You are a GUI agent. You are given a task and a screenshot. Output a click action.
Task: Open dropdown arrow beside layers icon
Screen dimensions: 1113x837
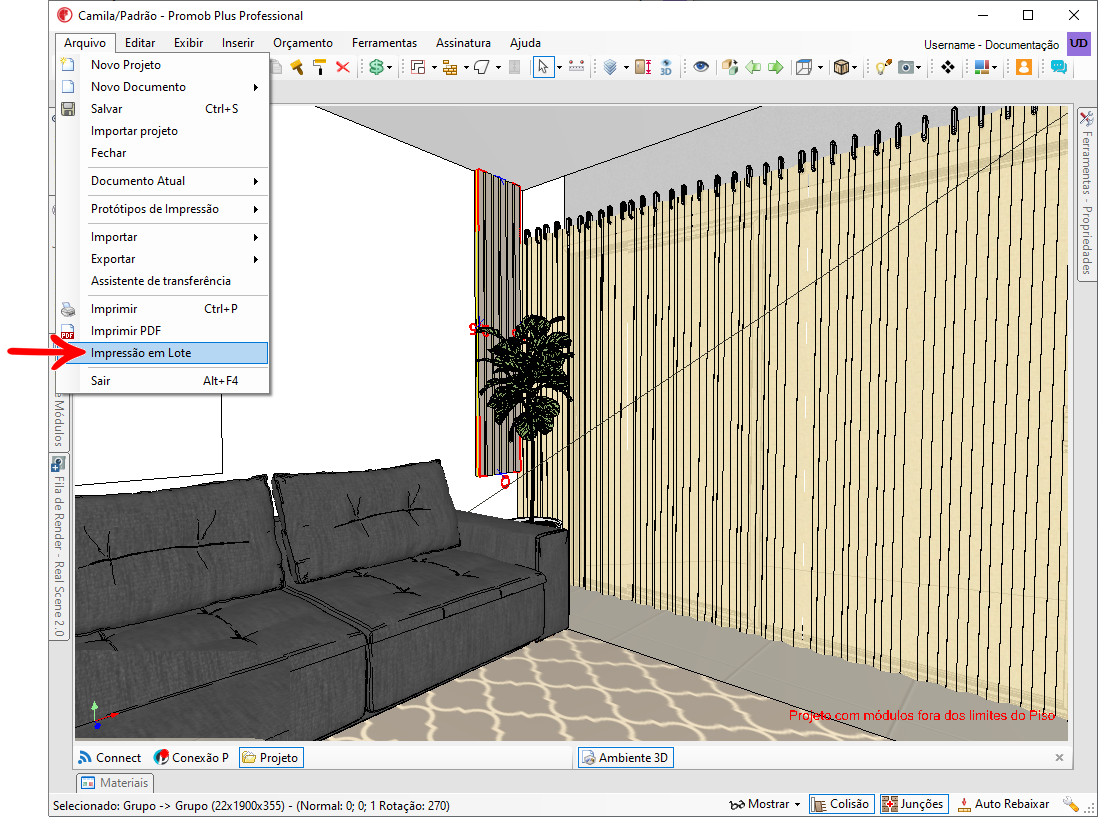tap(626, 68)
